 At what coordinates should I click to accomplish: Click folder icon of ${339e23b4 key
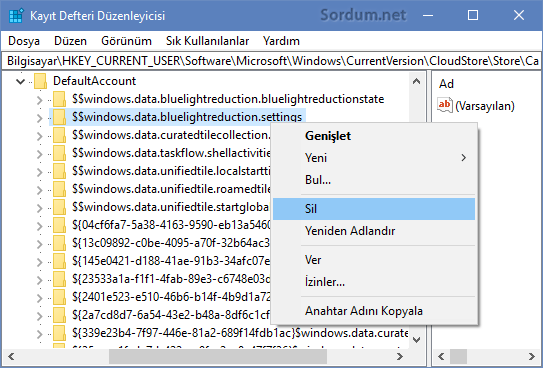[59, 333]
